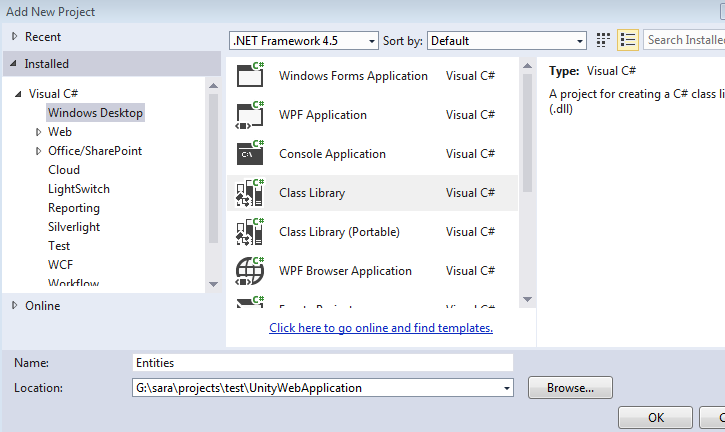Select the Class Library (Portable) template name
This screenshot has width=725, height=432.
339,231
